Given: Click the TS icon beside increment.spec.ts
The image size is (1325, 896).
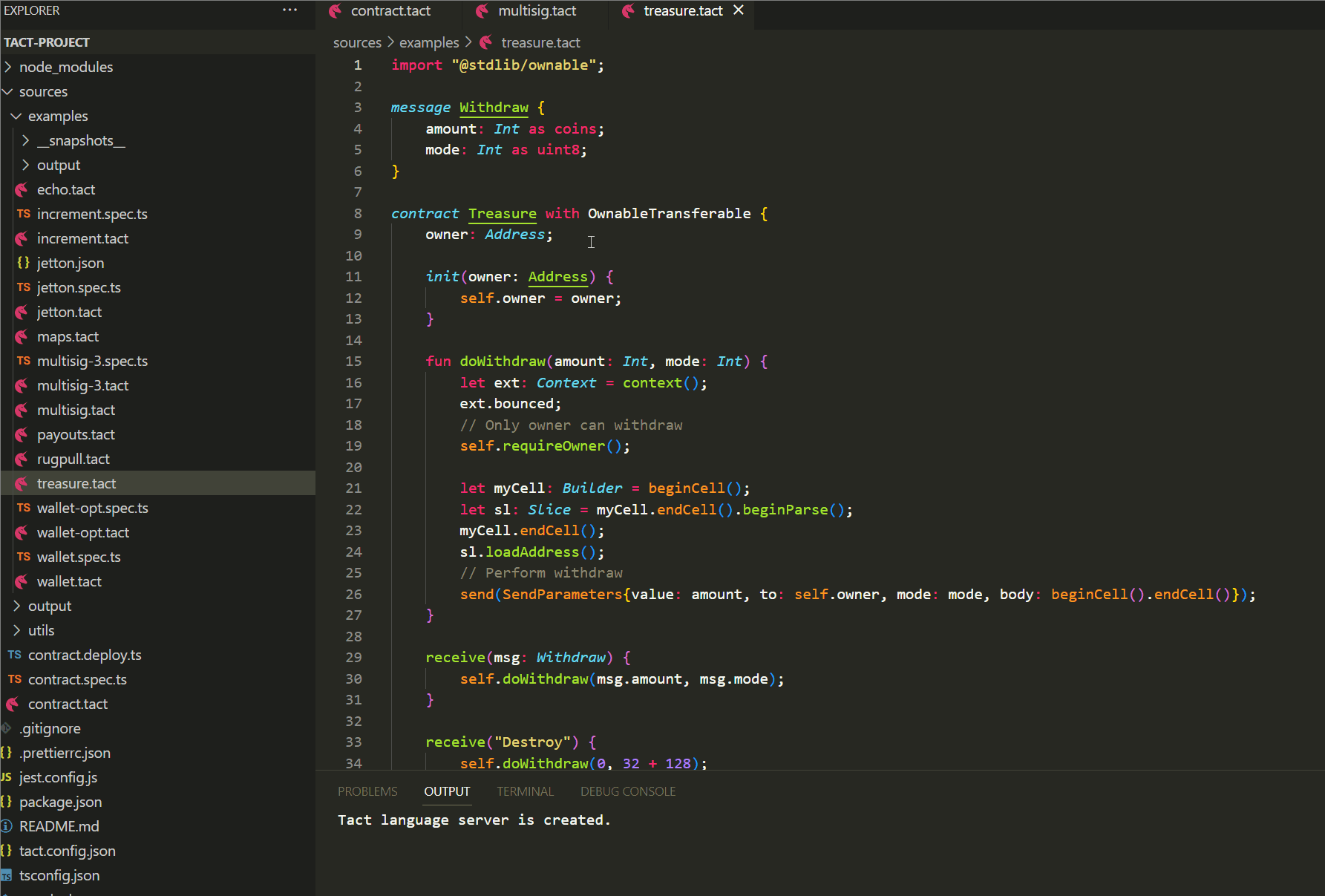Looking at the screenshot, I should coord(24,214).
